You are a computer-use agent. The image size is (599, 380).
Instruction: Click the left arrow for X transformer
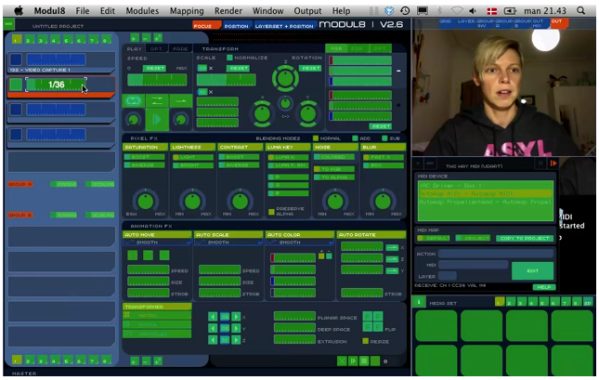pyautogui.click(x=213, y=317)
